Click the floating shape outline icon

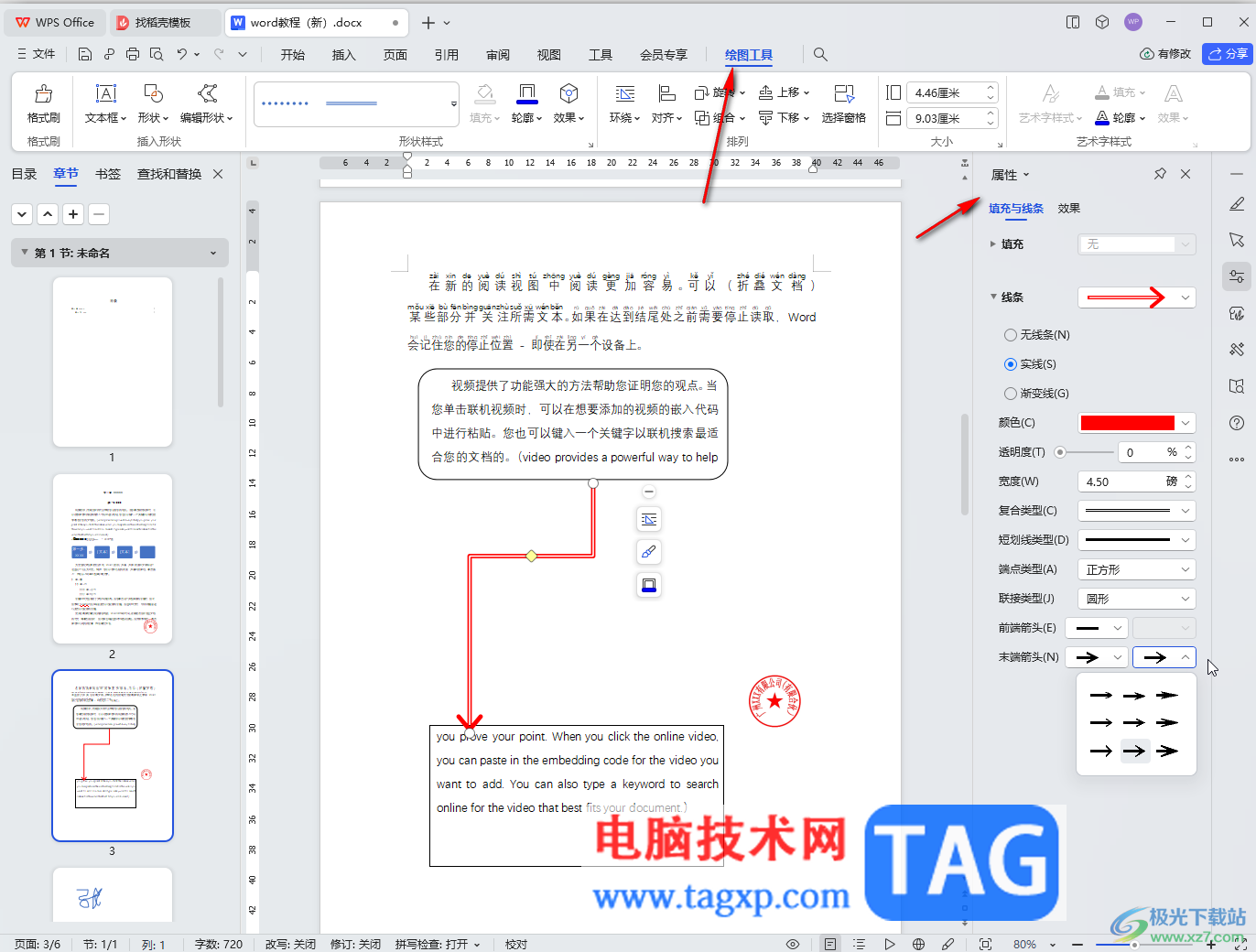click(x=649, y=585)
